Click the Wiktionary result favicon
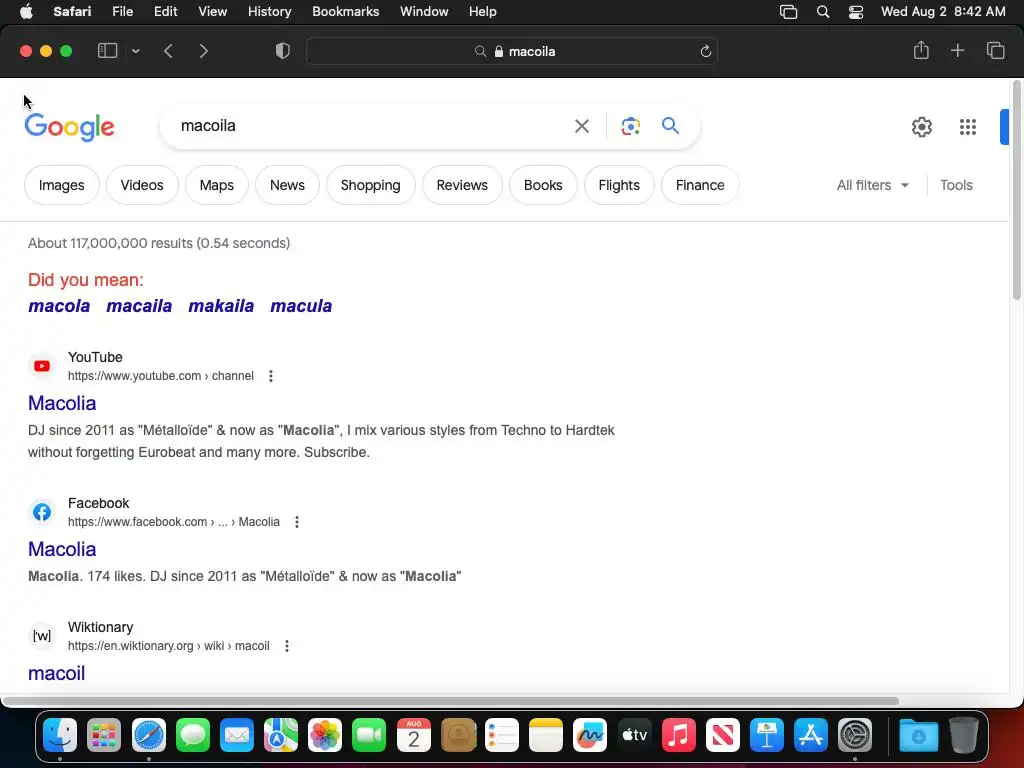Screen dimensions: 1024x768 coord(42,636)
